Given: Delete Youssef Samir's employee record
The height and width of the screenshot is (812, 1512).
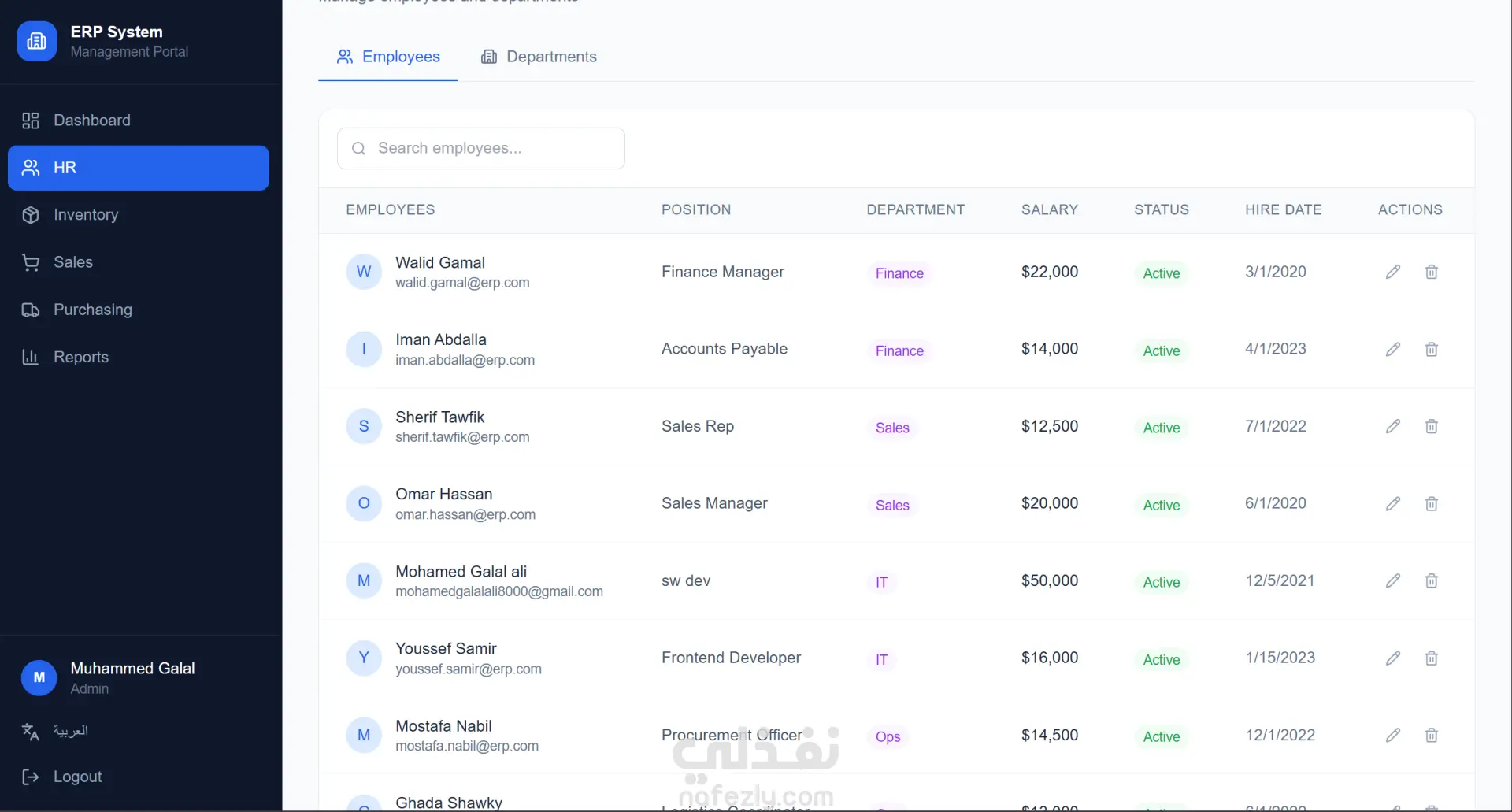Looking at the screenshot, I should tap(1432, 658).
